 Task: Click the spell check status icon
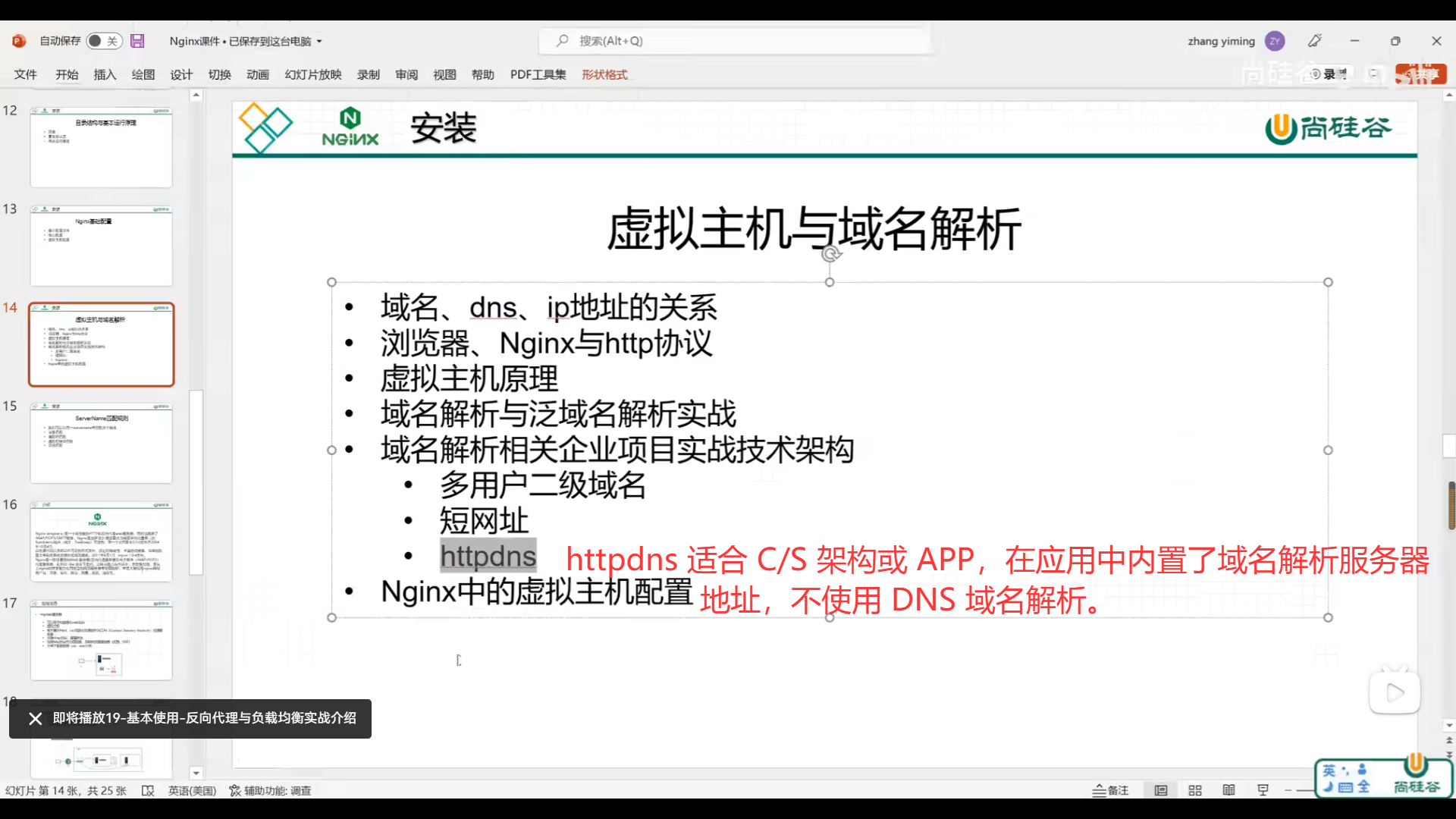point(148,790)
